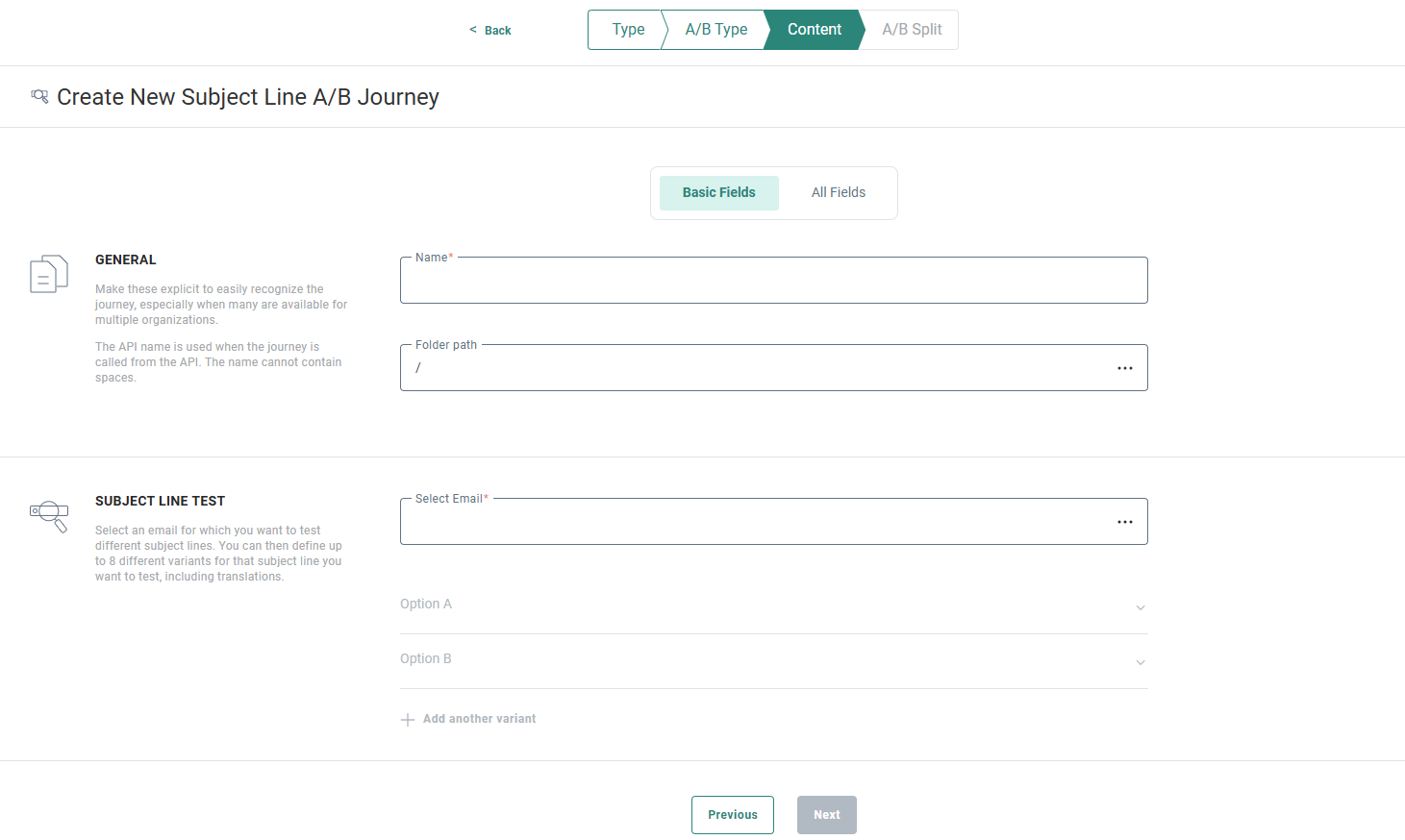1405x840 pixels.
Task: Open folder path browser via ellipsis icon
Action: (1124, 368)
